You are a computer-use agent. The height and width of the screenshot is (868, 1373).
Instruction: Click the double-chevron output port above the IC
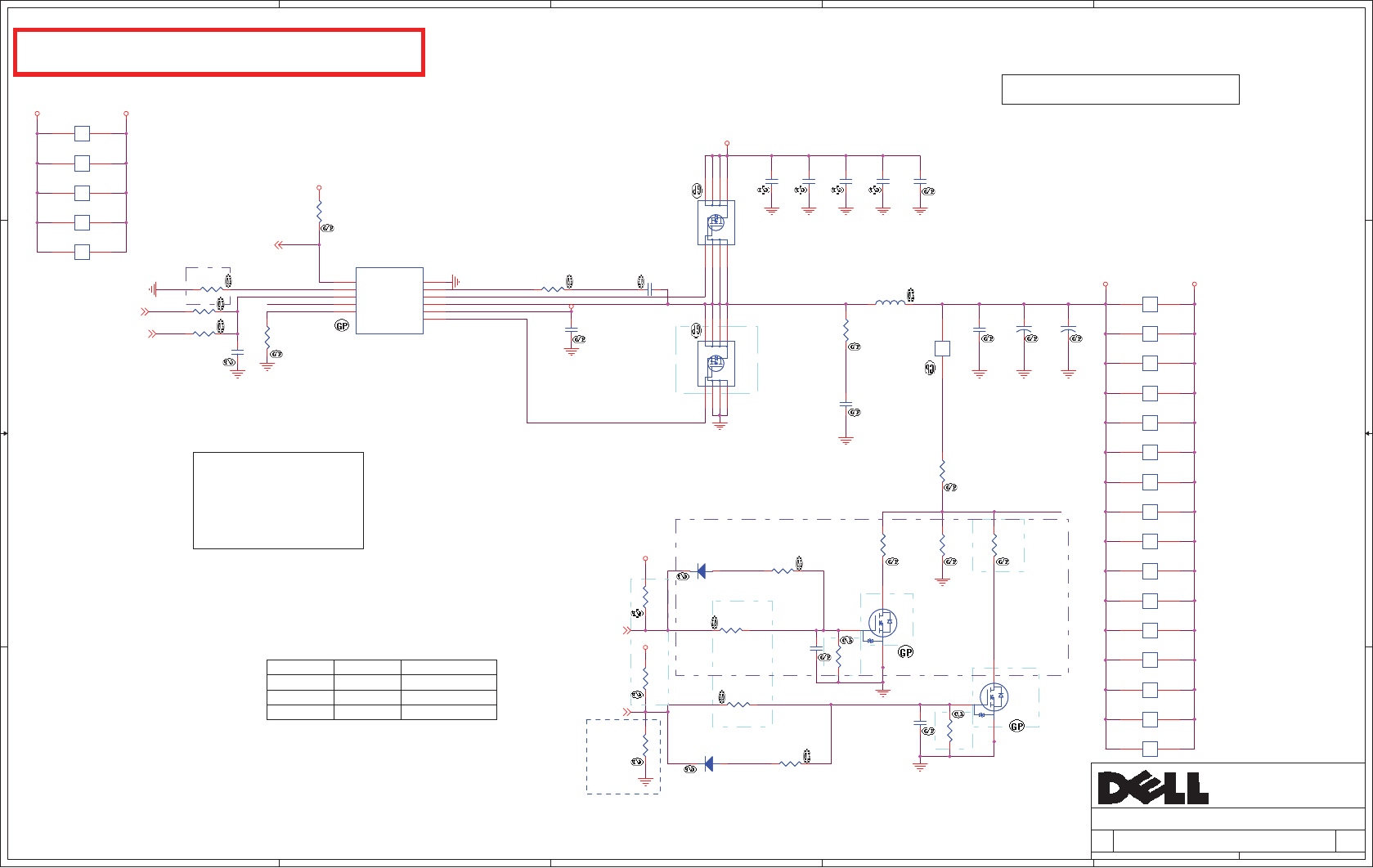279,244
